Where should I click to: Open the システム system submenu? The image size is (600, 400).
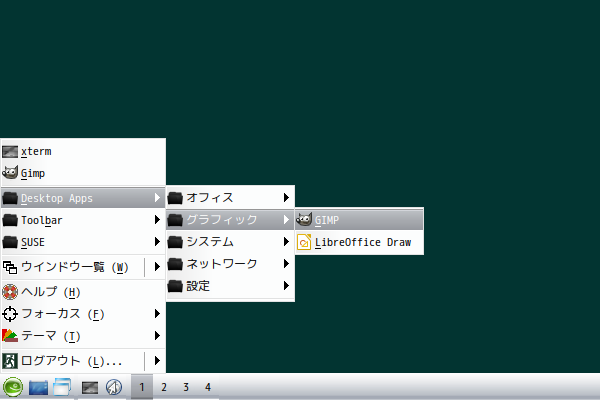(230, 242)
